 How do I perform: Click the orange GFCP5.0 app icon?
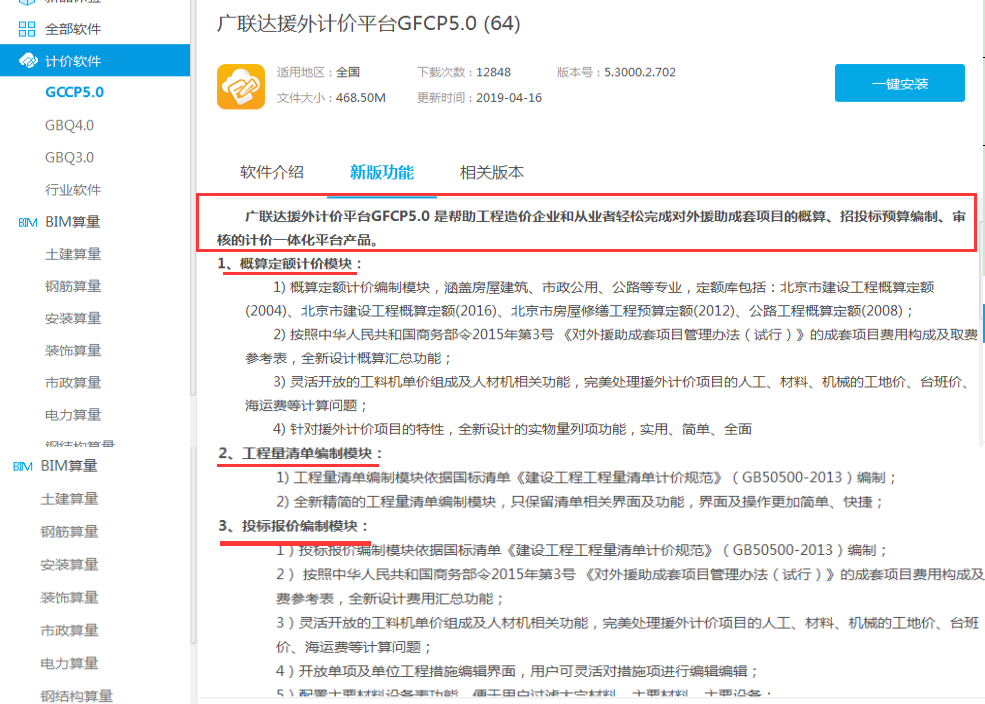click(x=241, y=86)
